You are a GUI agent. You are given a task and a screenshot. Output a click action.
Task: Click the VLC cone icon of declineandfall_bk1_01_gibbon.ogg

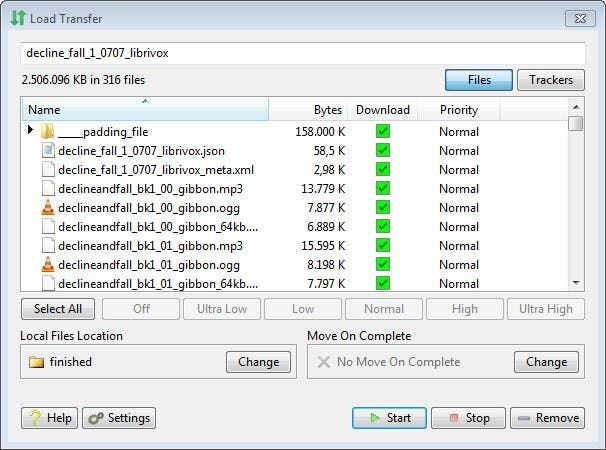coord(48,264)
